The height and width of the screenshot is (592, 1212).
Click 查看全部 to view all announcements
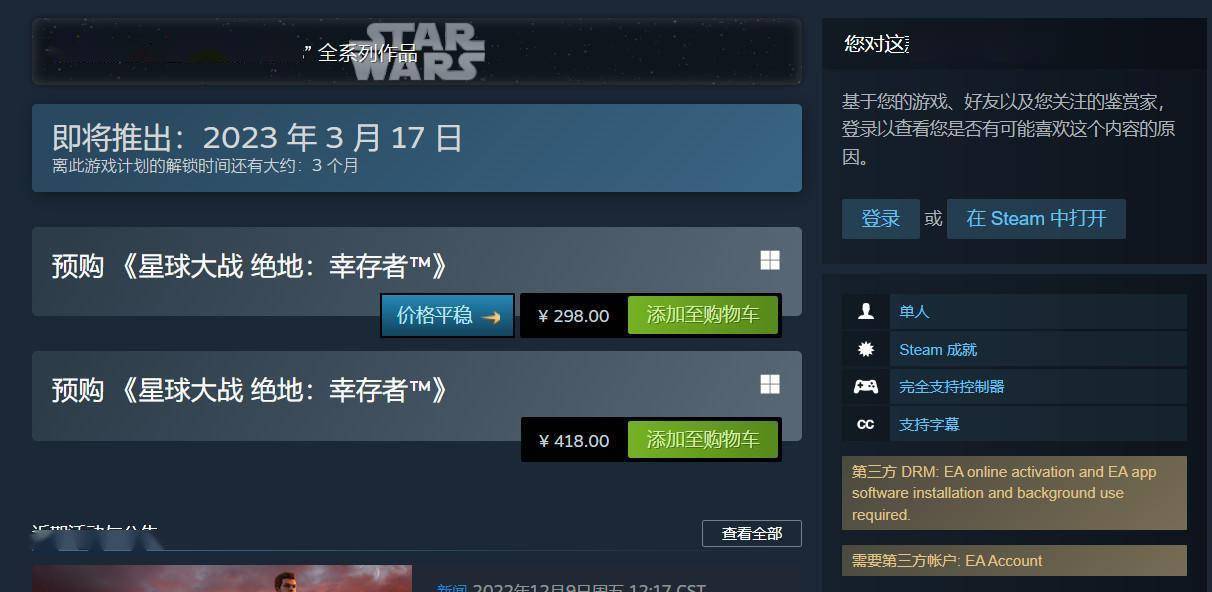[752, 533]
